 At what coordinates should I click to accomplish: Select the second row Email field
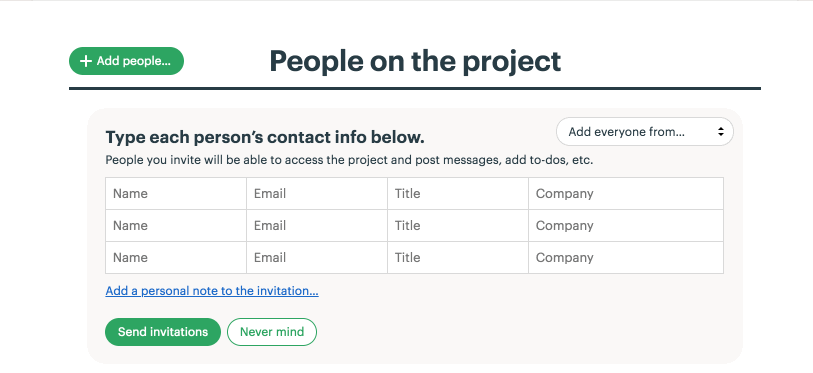click(x=317, y=226)
